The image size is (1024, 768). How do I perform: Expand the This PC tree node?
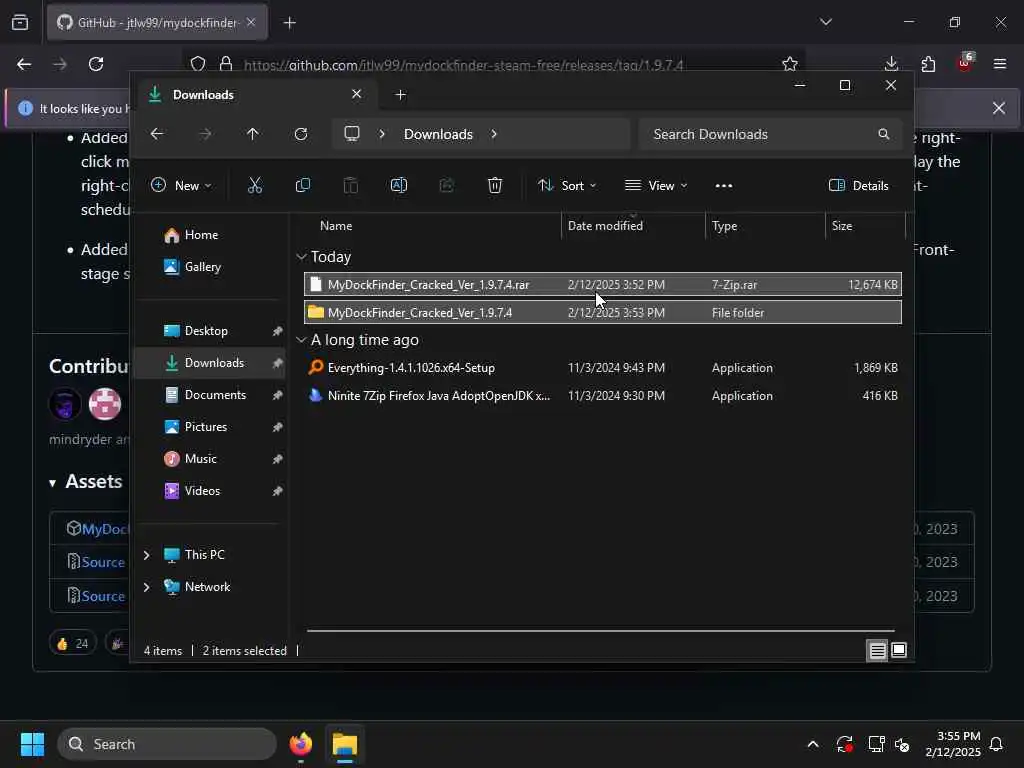pyautogui.click(x=146, y=554)
